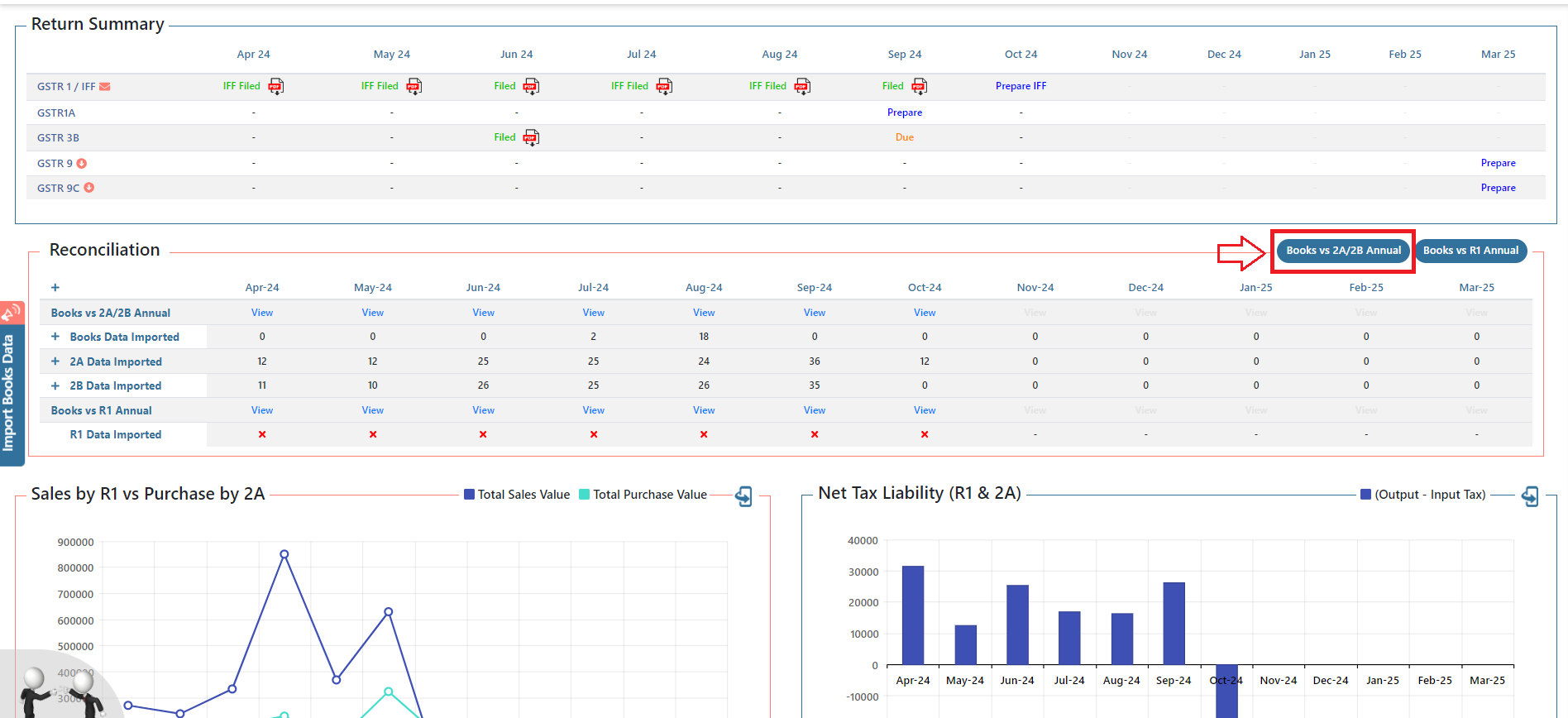Export the Sales by R1 vs Purchase chart
Image resolution: width=1568 pixels, height=718 pixels.
[x=744, y=496]
